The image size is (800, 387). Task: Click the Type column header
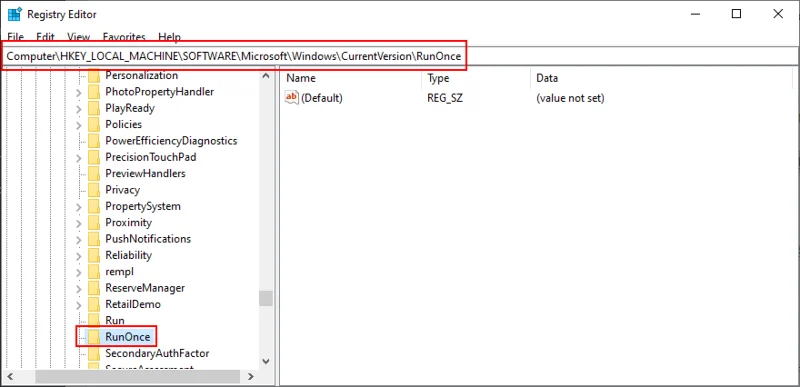(476, 78)
